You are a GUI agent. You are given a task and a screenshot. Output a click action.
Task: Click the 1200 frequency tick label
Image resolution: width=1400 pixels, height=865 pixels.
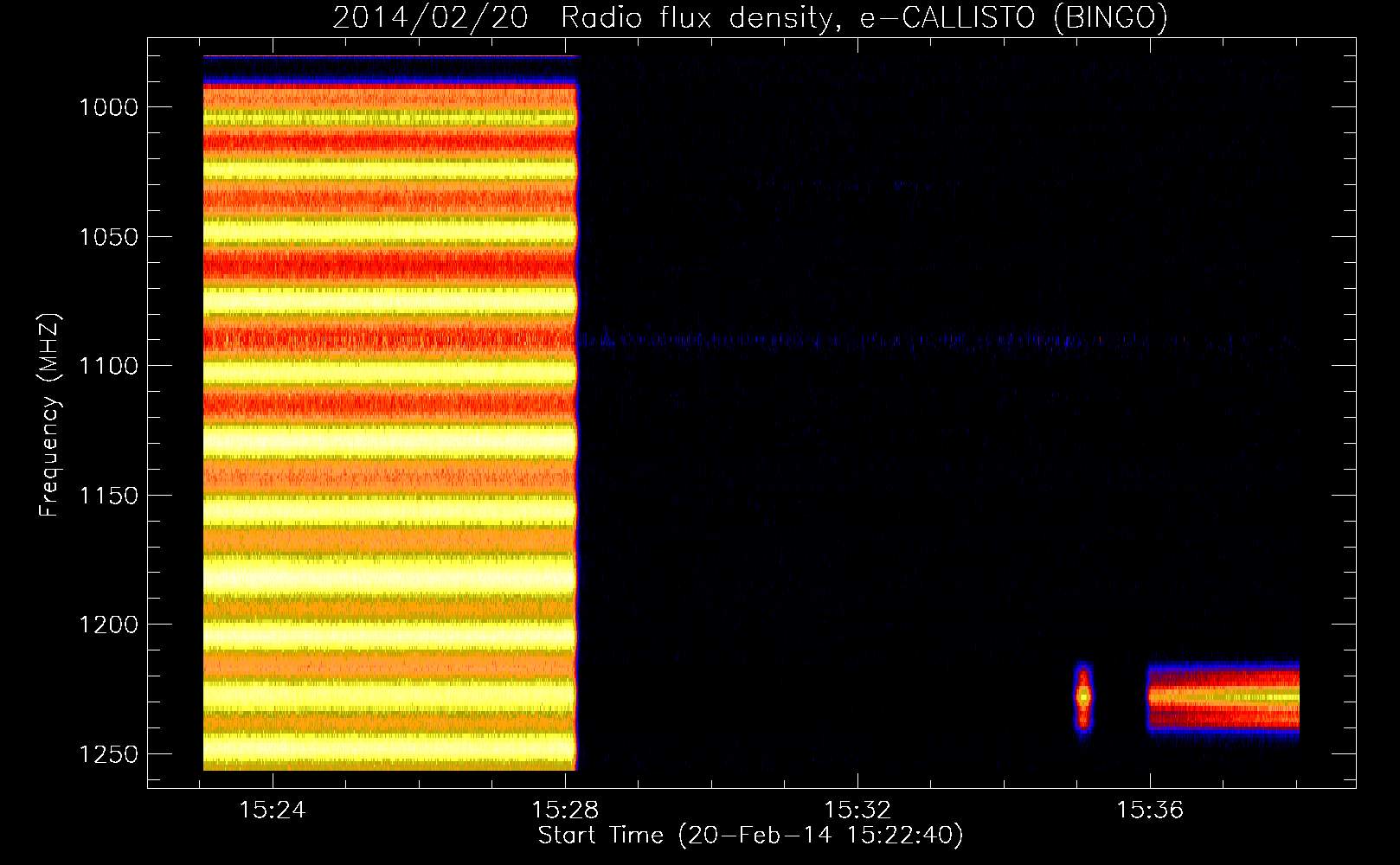point(108,625)
